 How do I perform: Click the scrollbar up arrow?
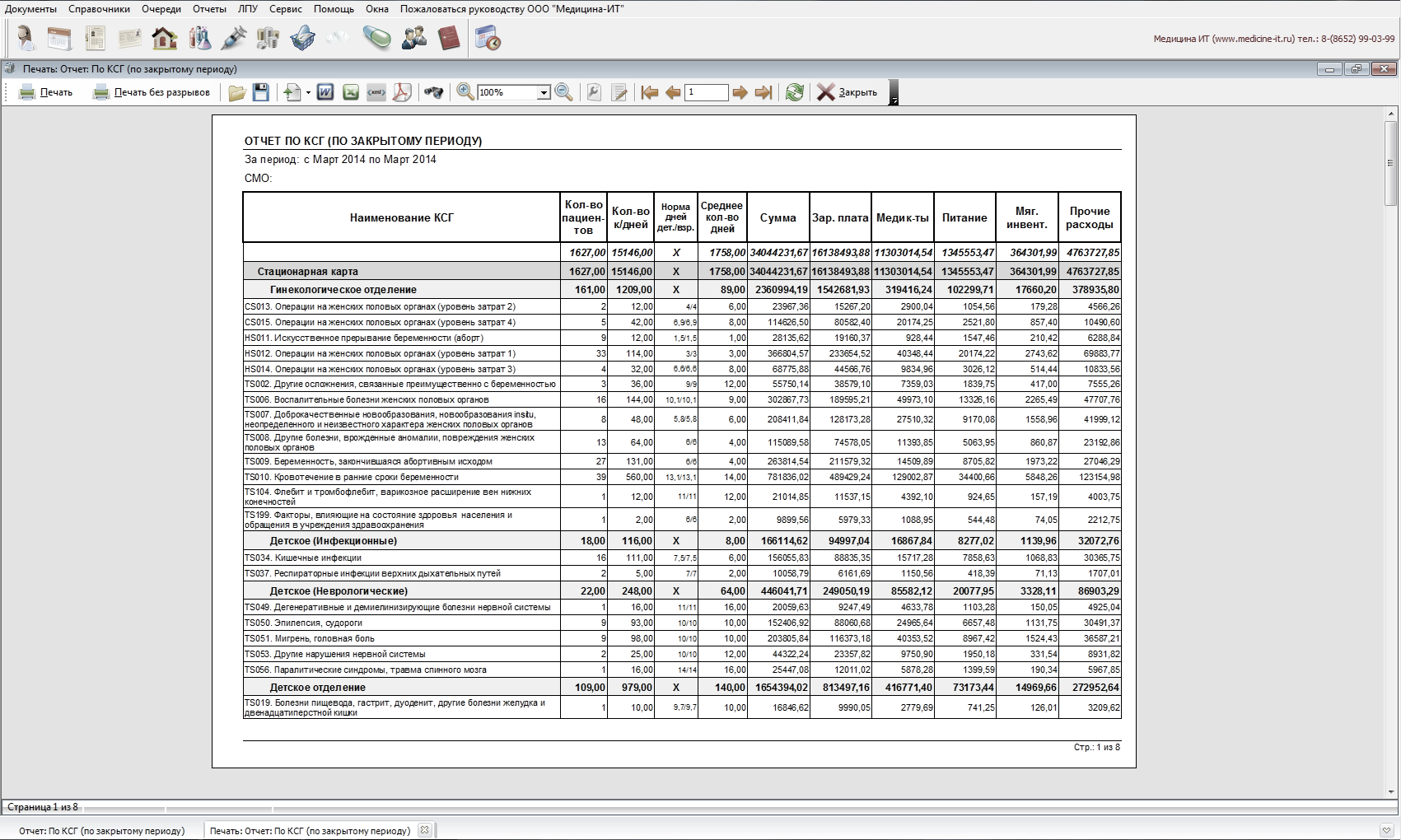tap(1391, 113)
